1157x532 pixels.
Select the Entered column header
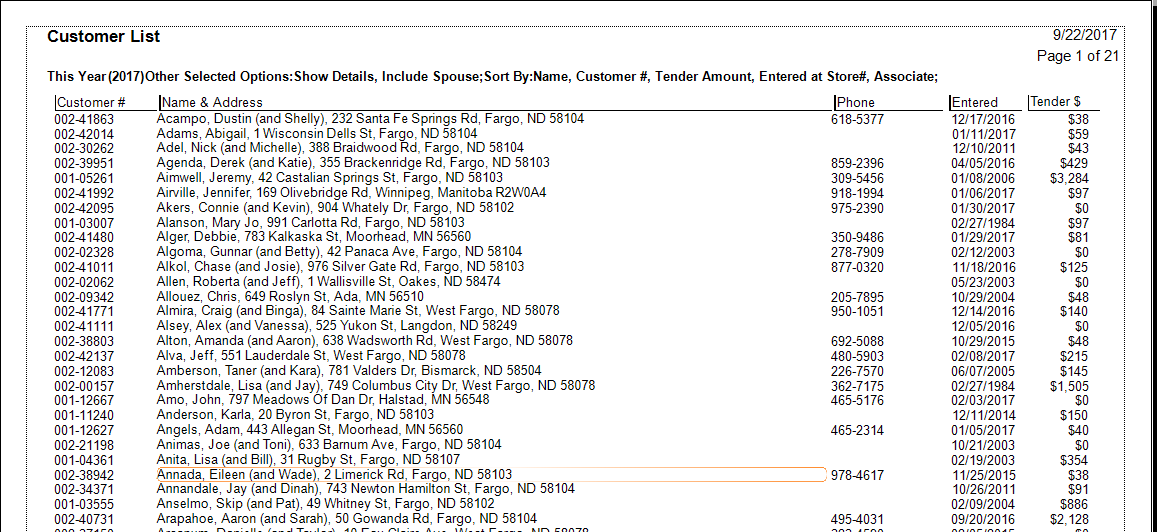975,102
